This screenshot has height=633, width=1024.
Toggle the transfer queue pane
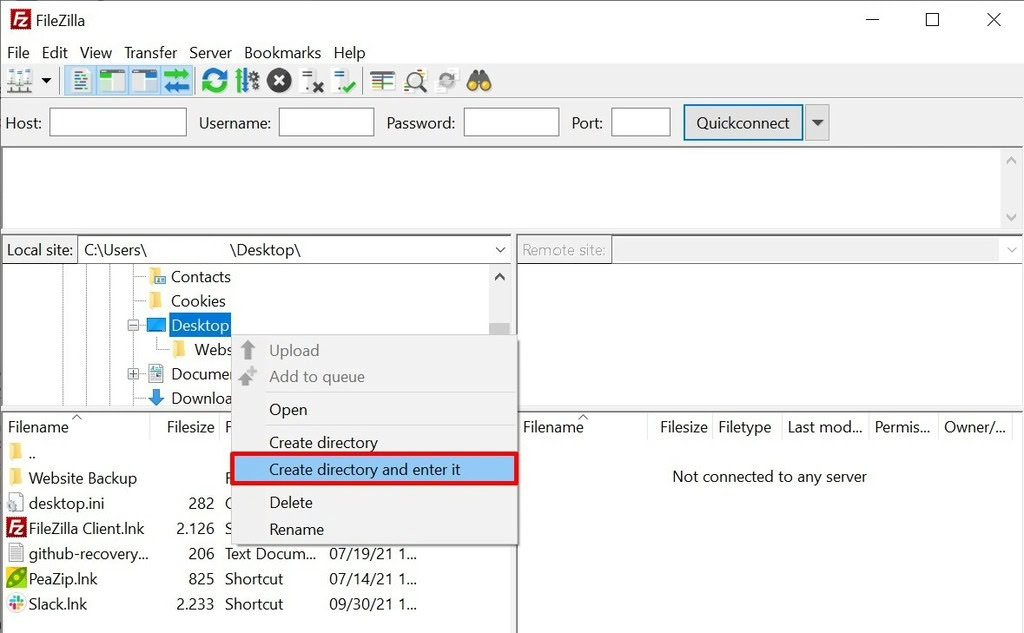(x=178, y=80)
